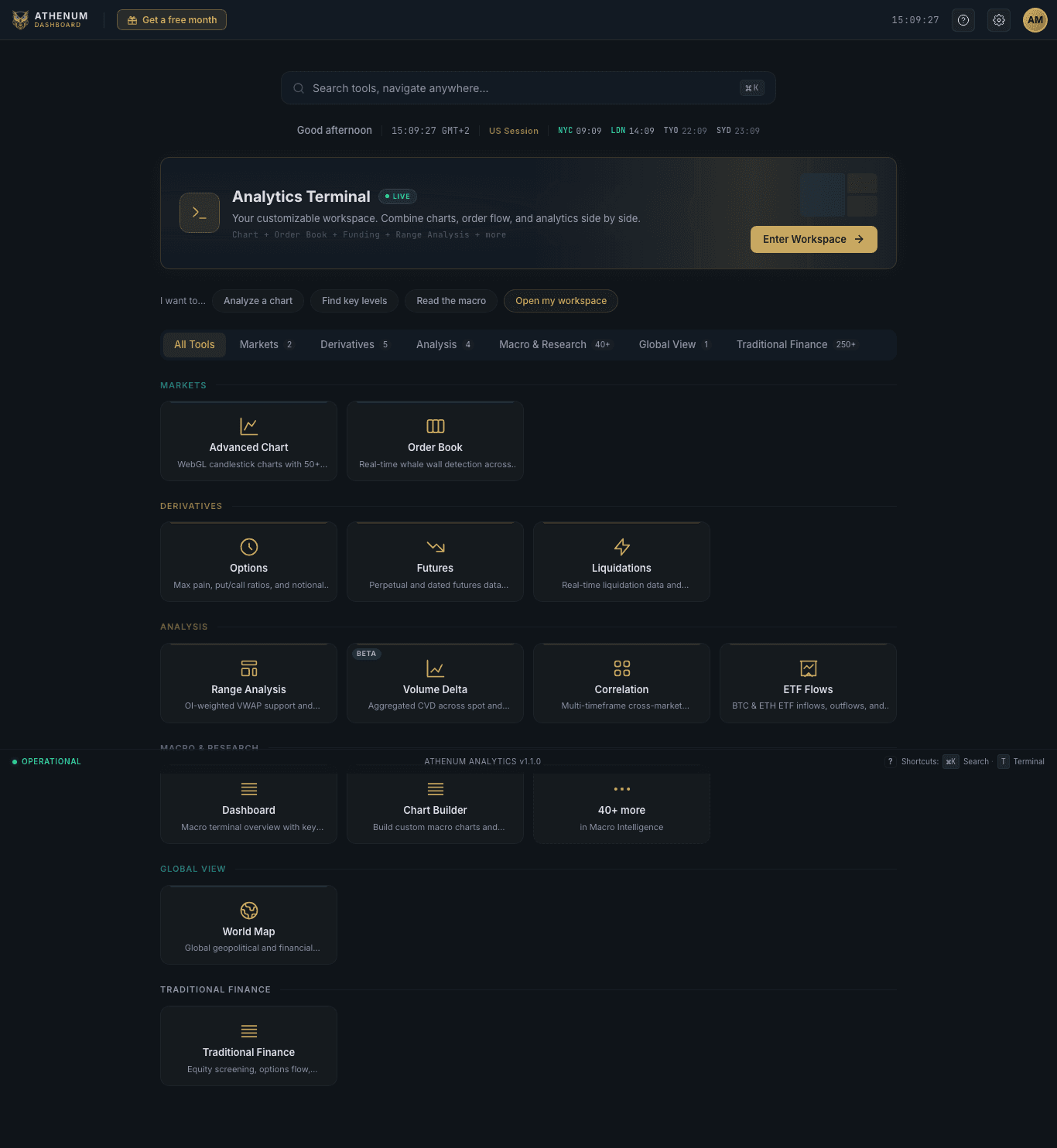The height and width of the screenshot is (1148, 1057).
Task: Click the Correlation grid icon
Action: (x=622, y=668)
